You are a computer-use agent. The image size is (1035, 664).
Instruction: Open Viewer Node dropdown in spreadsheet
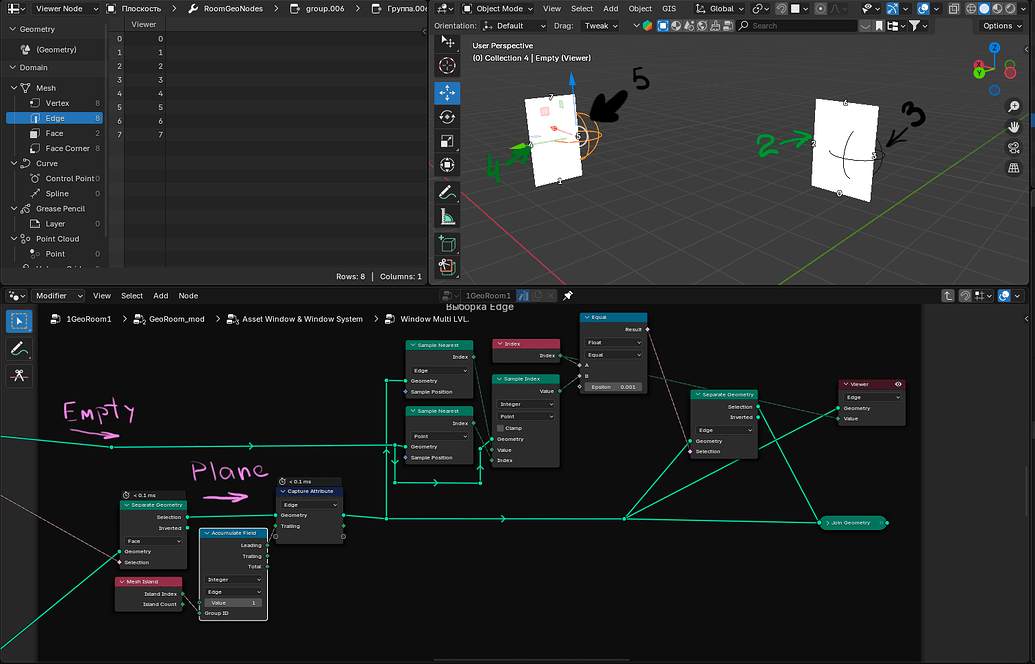pos(65,9)
